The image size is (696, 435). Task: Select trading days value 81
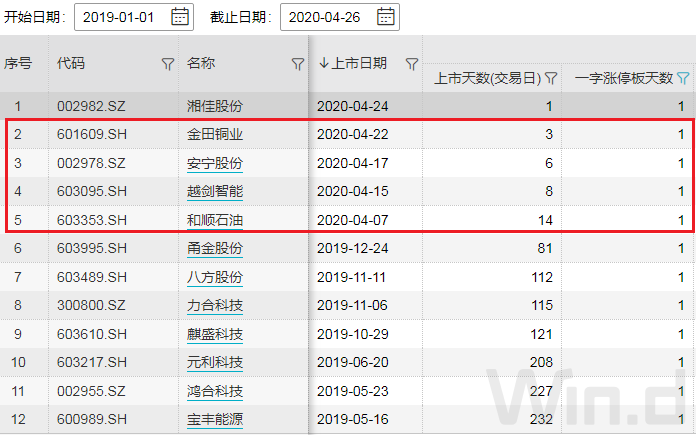pyautogui.click(x=545, y=248)
